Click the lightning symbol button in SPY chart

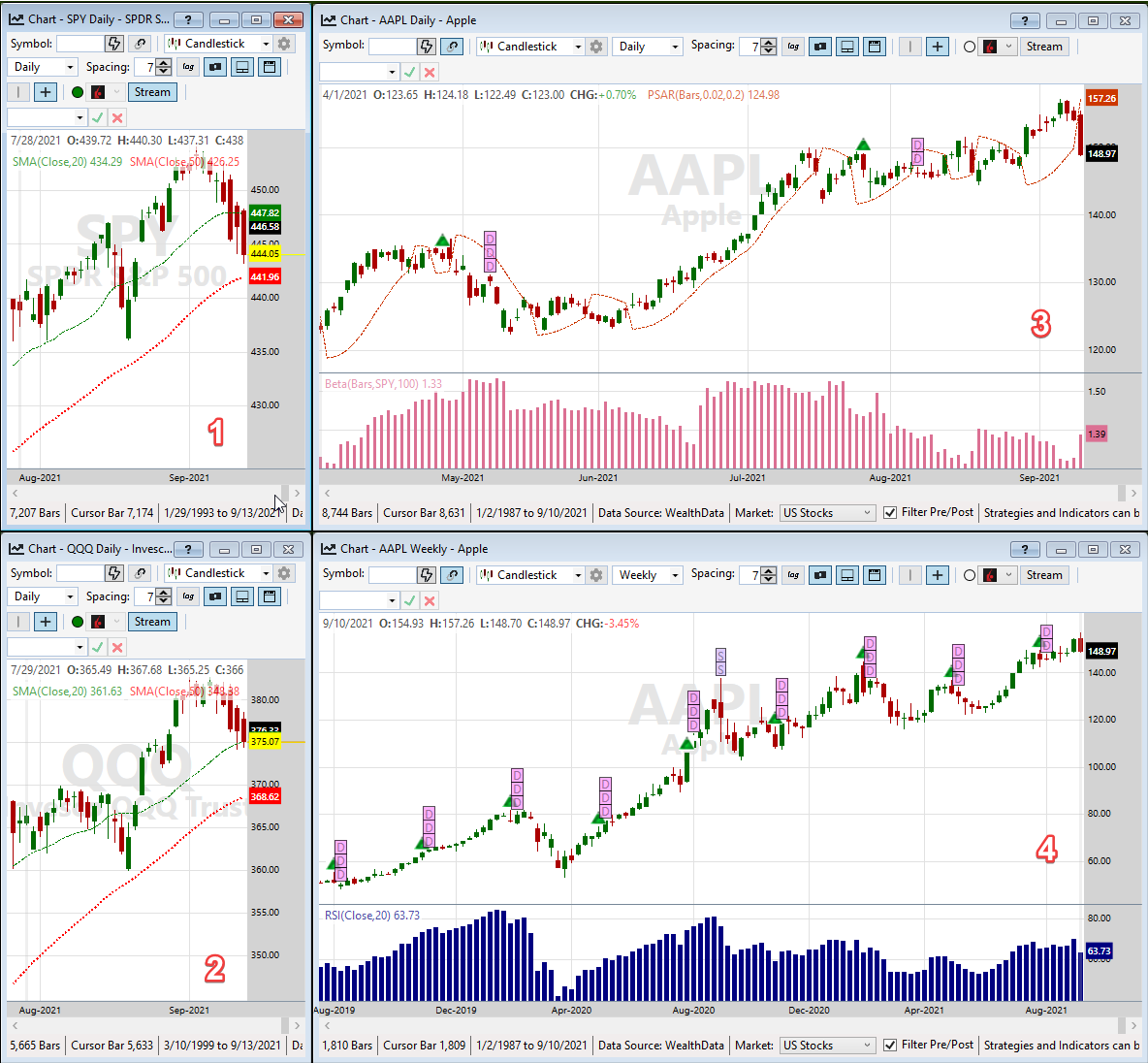coord(114,44)
